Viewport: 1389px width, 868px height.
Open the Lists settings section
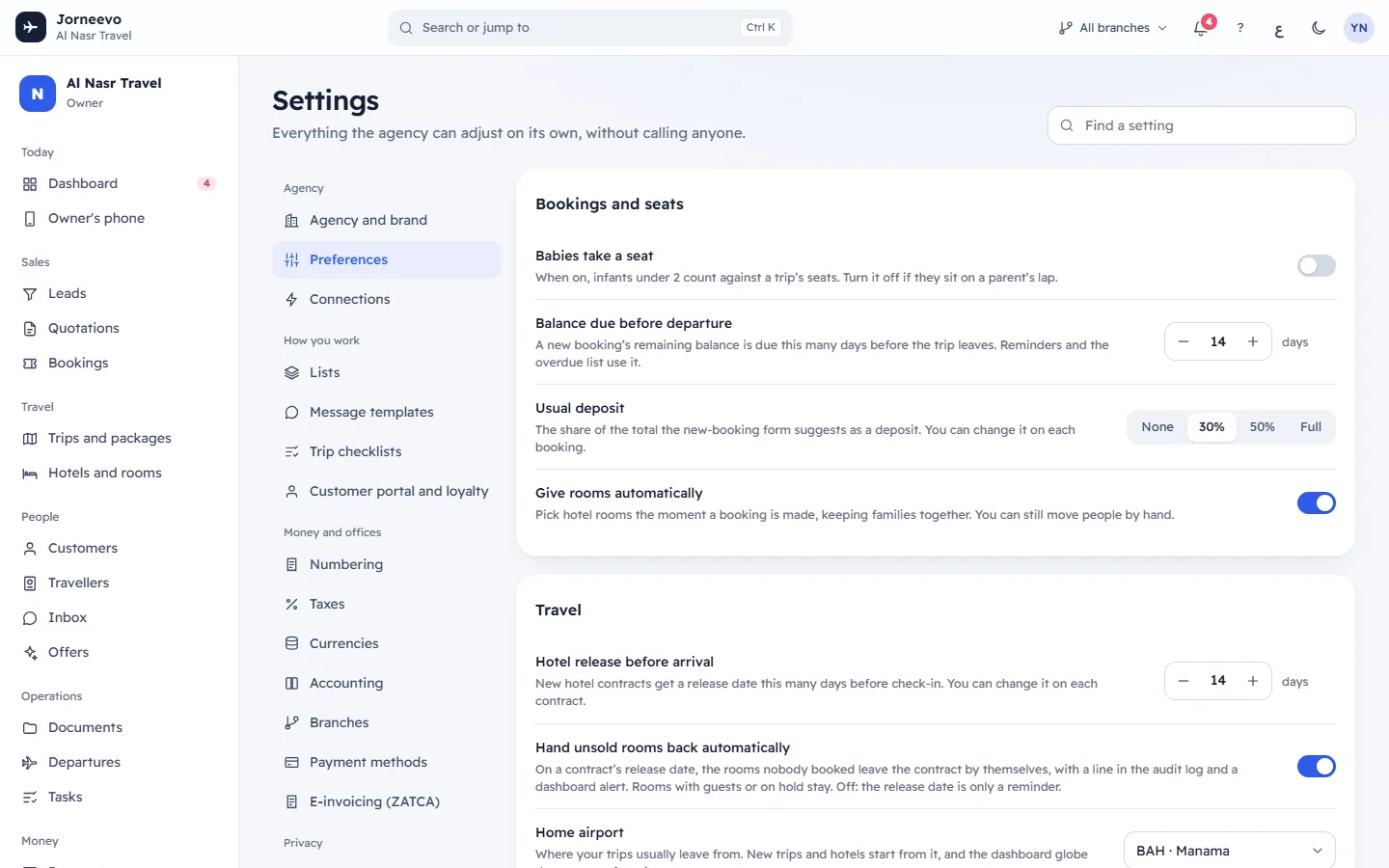point(386,372)
